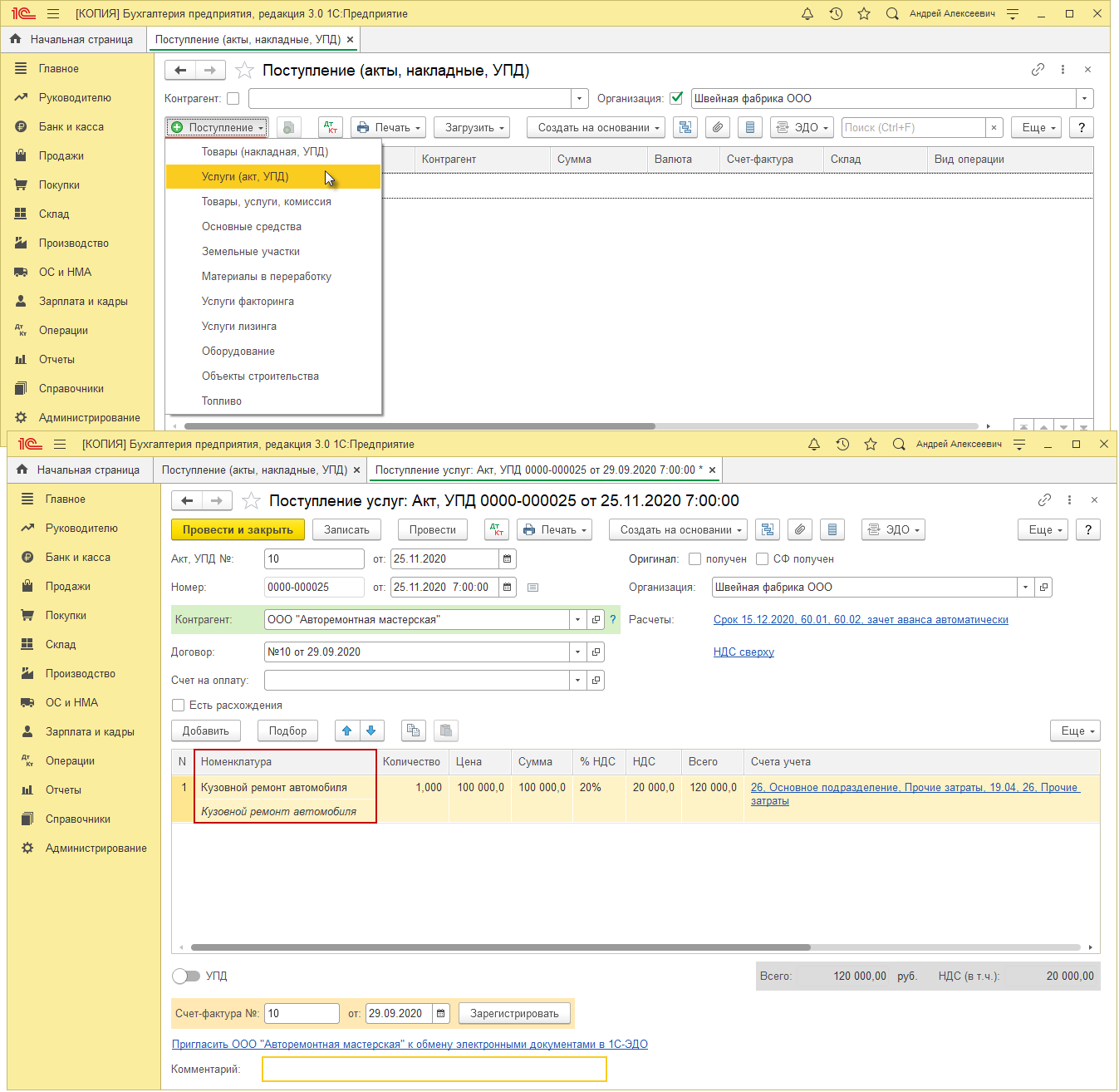Click the related documents structure icon in the list toolbar
This screenshot has height=1092, width=1119.
[x=685, y=127]
